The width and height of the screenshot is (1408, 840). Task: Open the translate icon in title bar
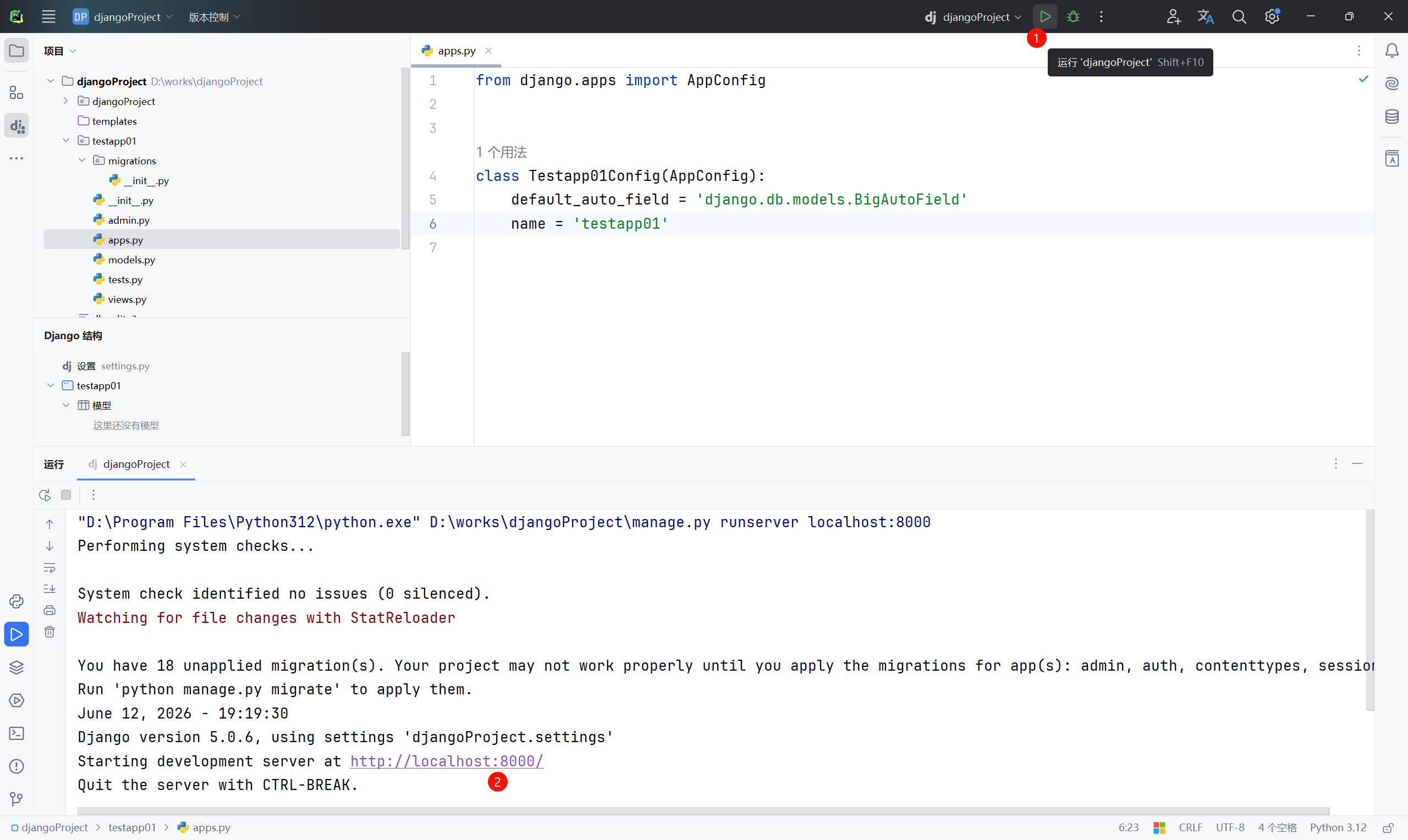(1205, 17)
